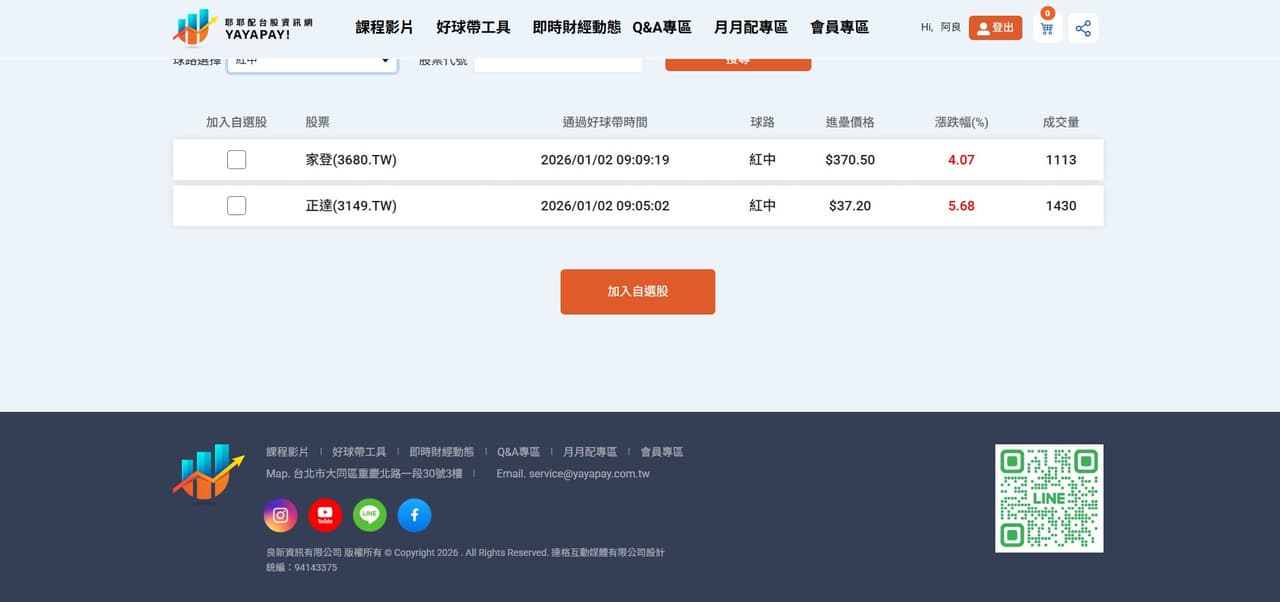Click the 股票 column header
This screenshot has height=602, width=1280.
coord(318,122)
